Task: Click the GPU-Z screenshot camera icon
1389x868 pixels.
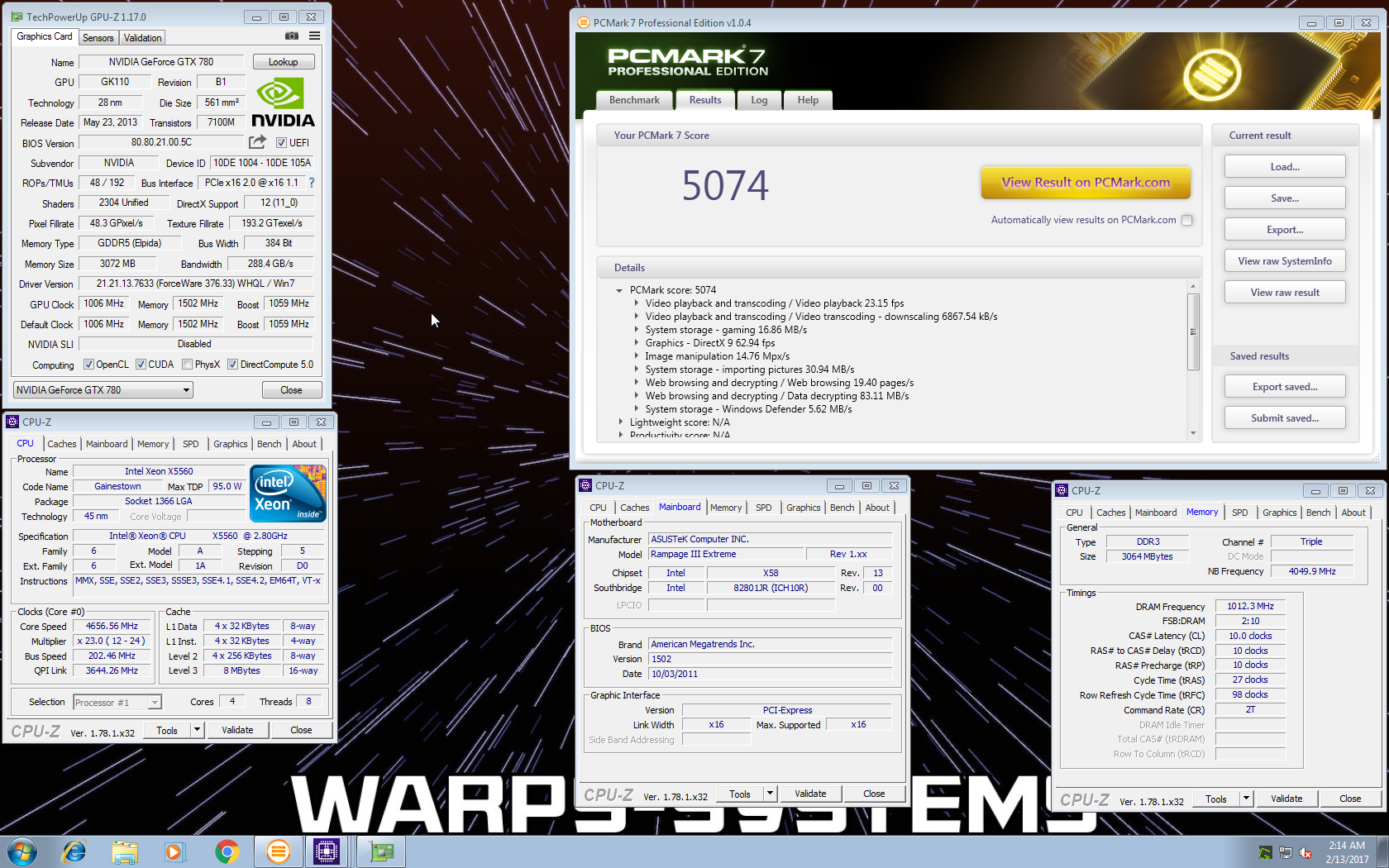Action: 292,36
